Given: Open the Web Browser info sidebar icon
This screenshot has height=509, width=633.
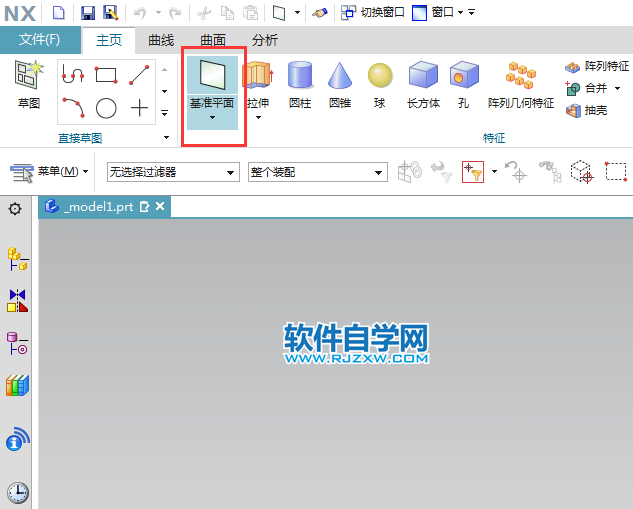Looking at the screenshot, I should point(18,439).
